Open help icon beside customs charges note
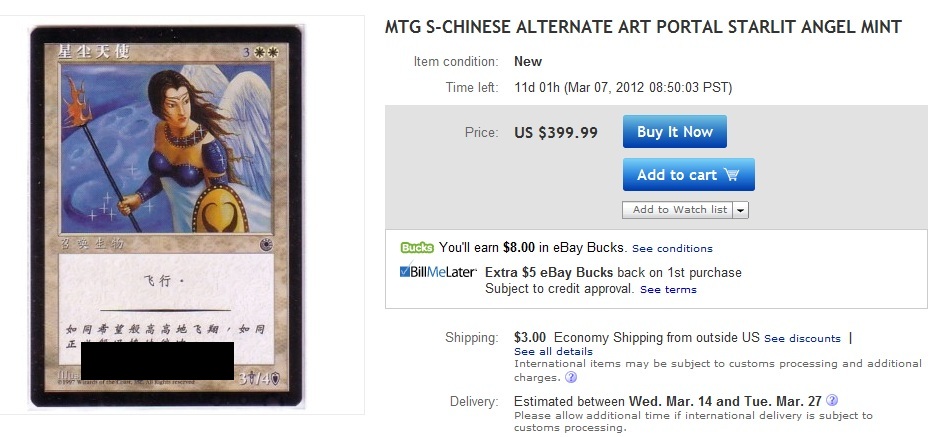943x437 pixels. (x=571, y=378)
